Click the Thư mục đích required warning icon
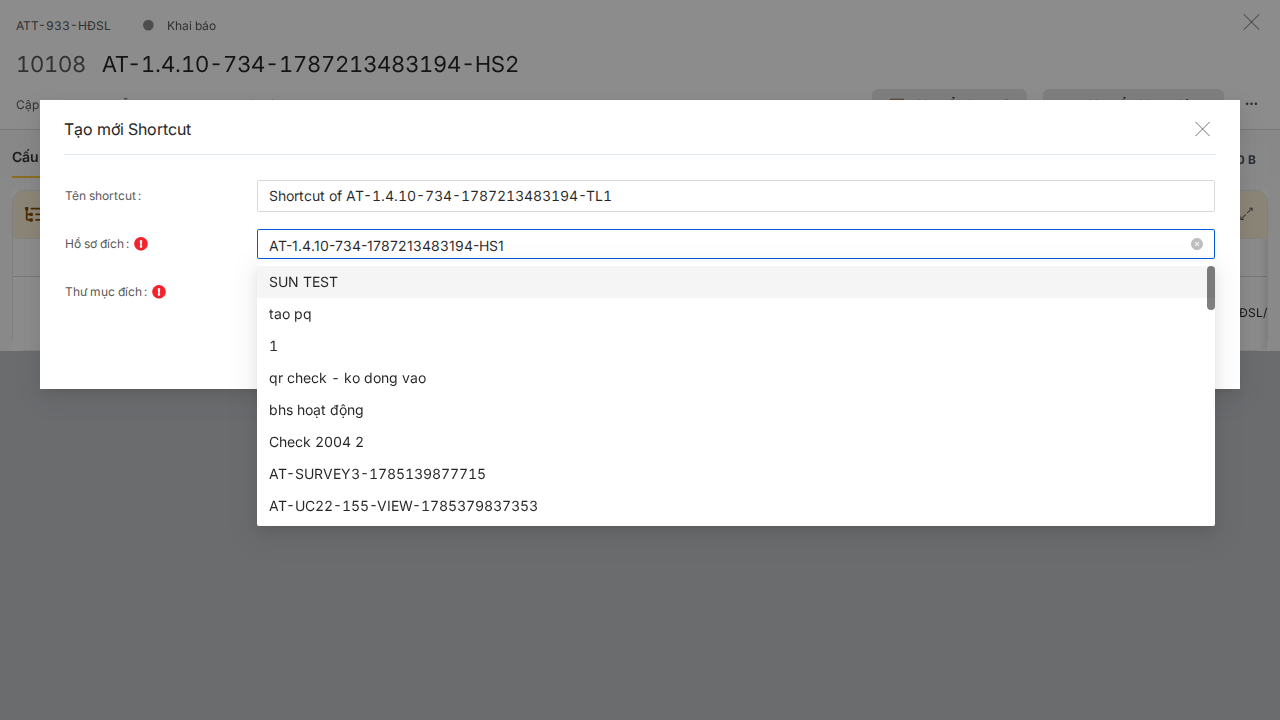1280x720 pixels. [x=159, y=292]
